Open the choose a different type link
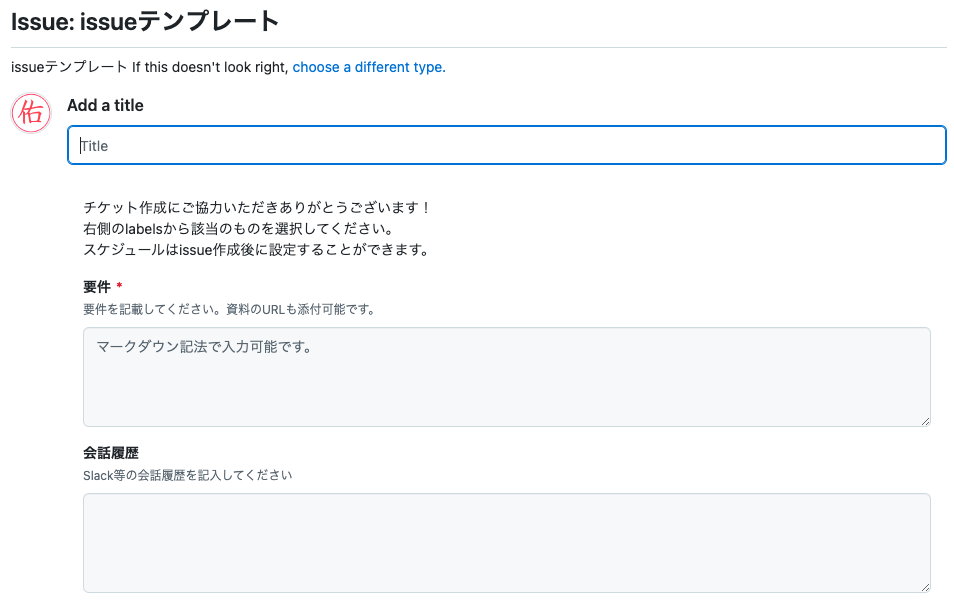 pos(367,67)
